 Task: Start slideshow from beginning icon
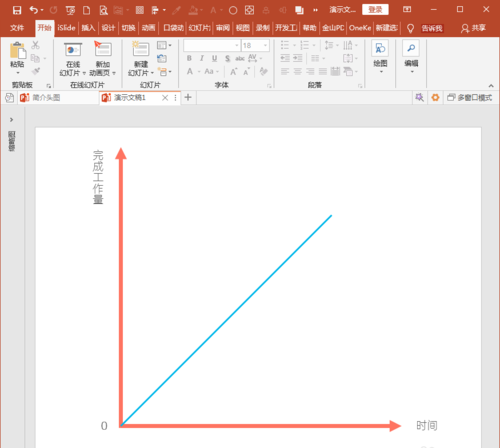70,10
